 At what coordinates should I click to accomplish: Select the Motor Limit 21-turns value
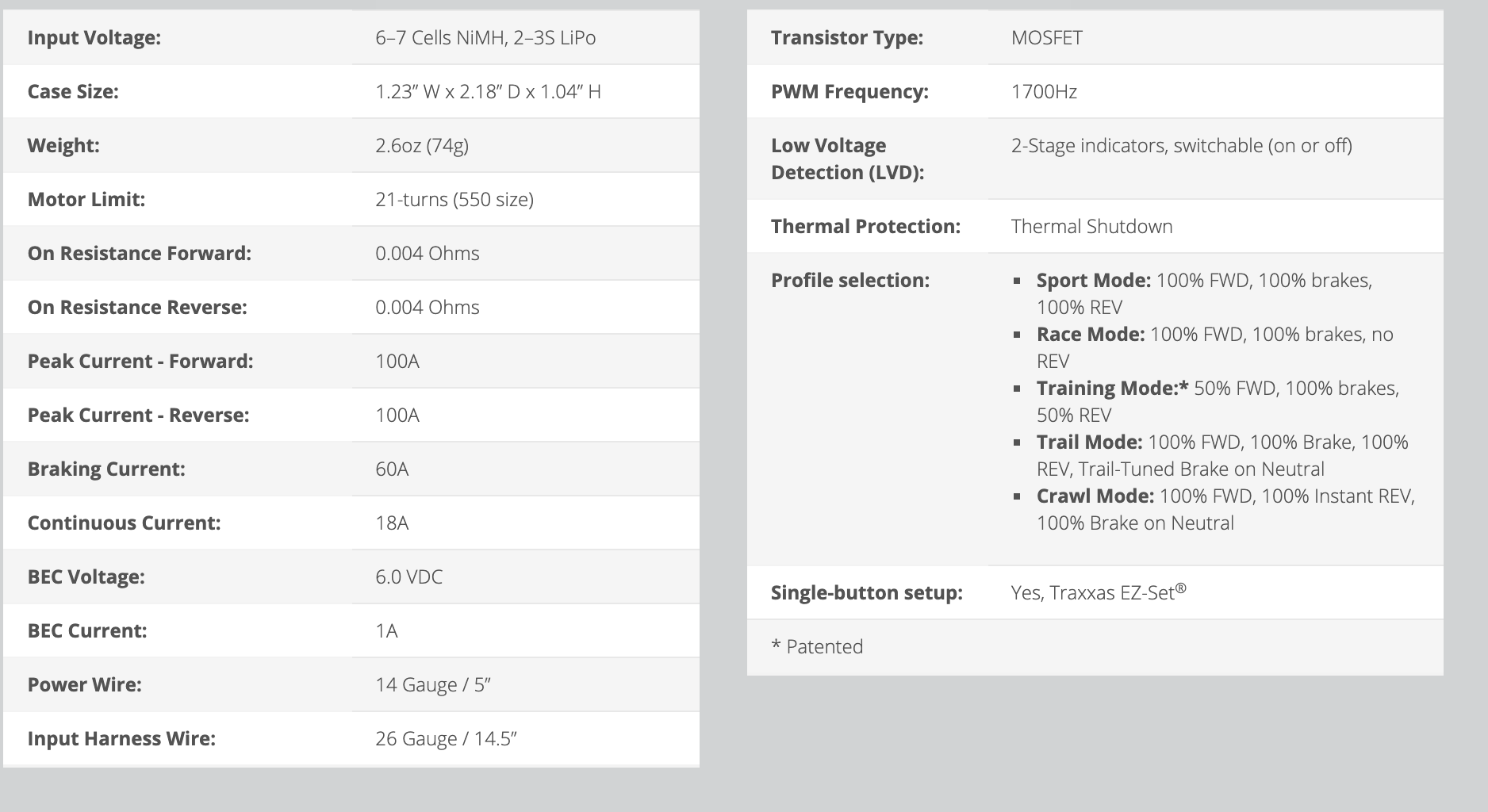tap(454, 199)
